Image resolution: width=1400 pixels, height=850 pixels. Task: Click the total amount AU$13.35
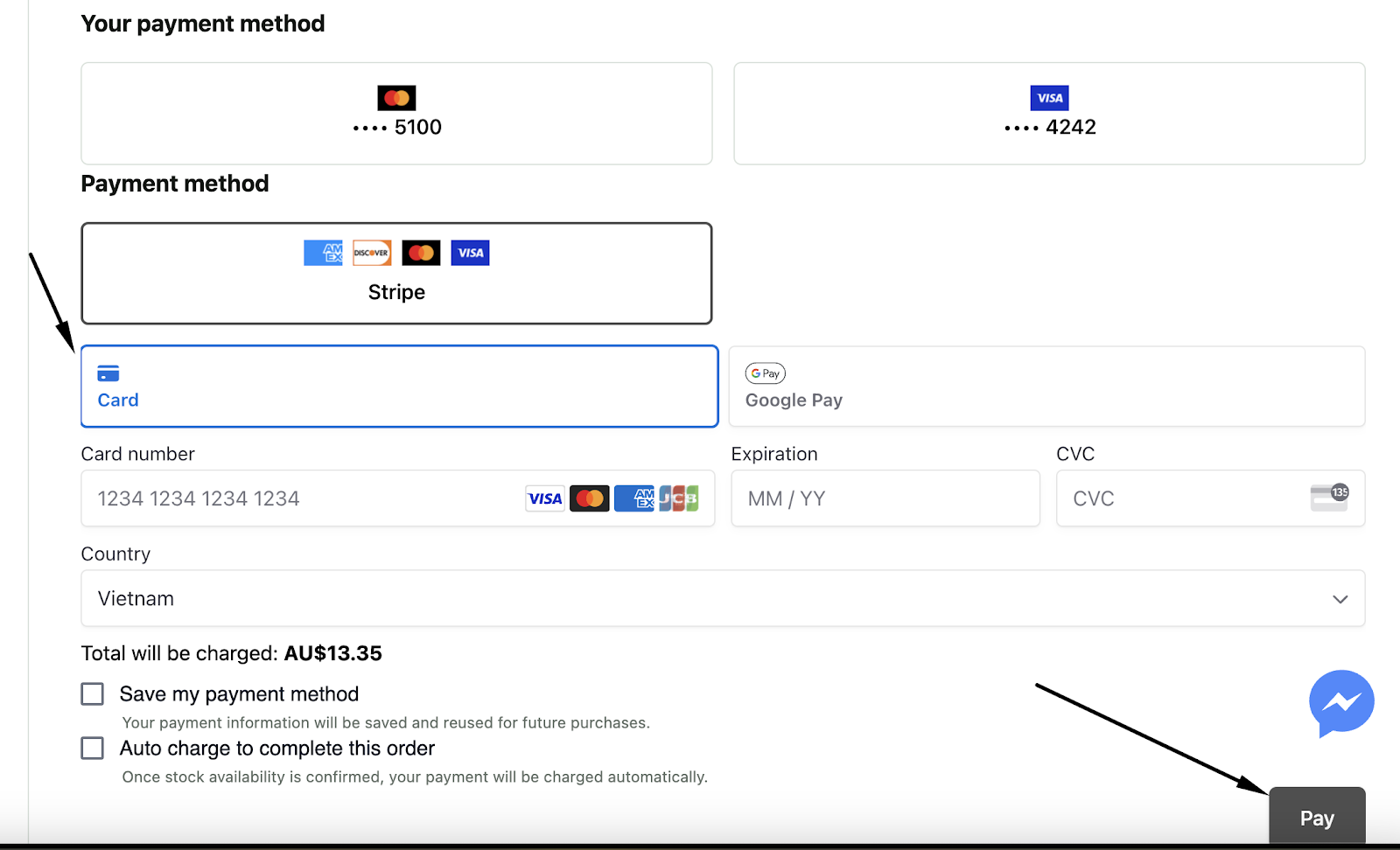[332, 653]
